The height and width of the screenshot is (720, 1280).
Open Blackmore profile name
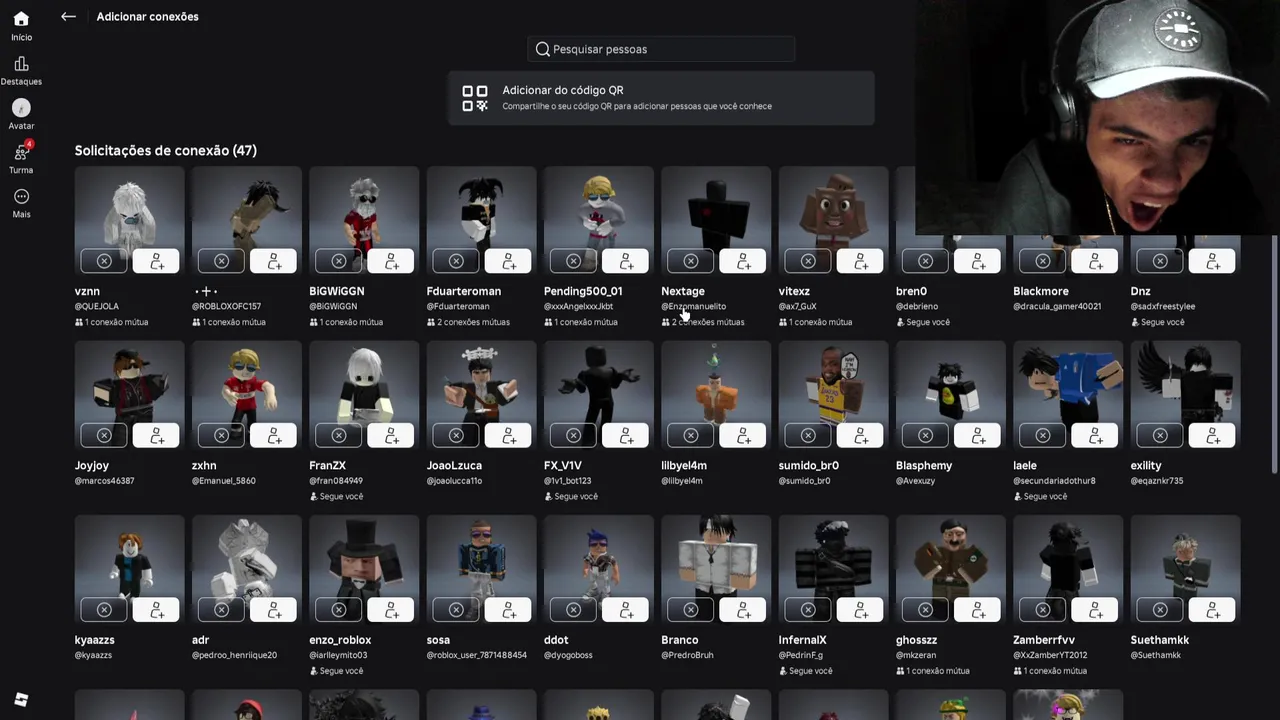point(1041,291)
